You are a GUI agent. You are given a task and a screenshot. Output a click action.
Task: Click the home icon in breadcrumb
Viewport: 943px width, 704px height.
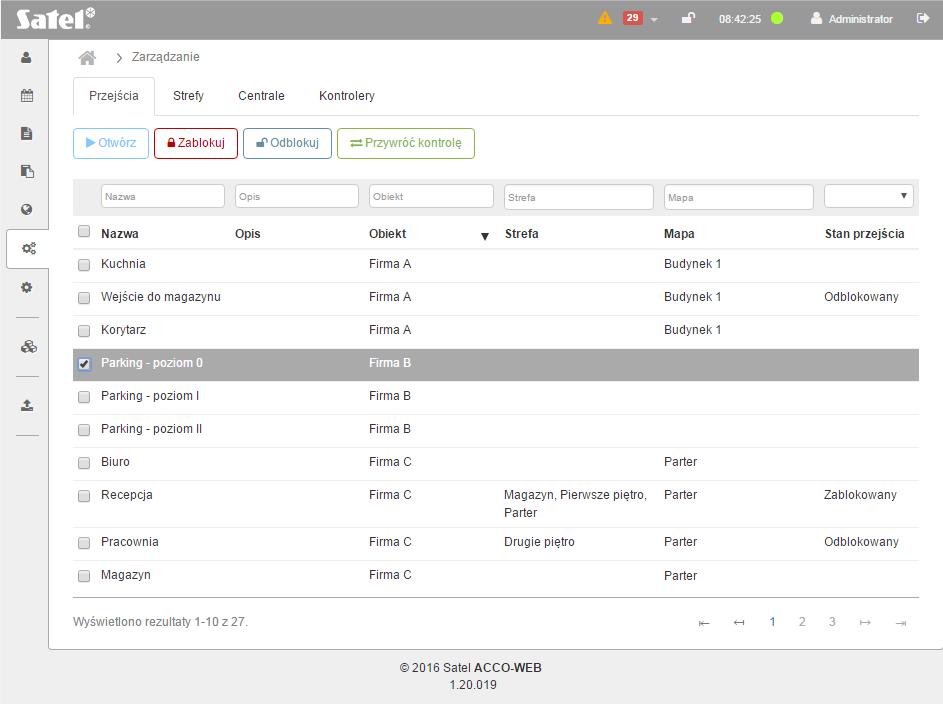click(87, 58)
